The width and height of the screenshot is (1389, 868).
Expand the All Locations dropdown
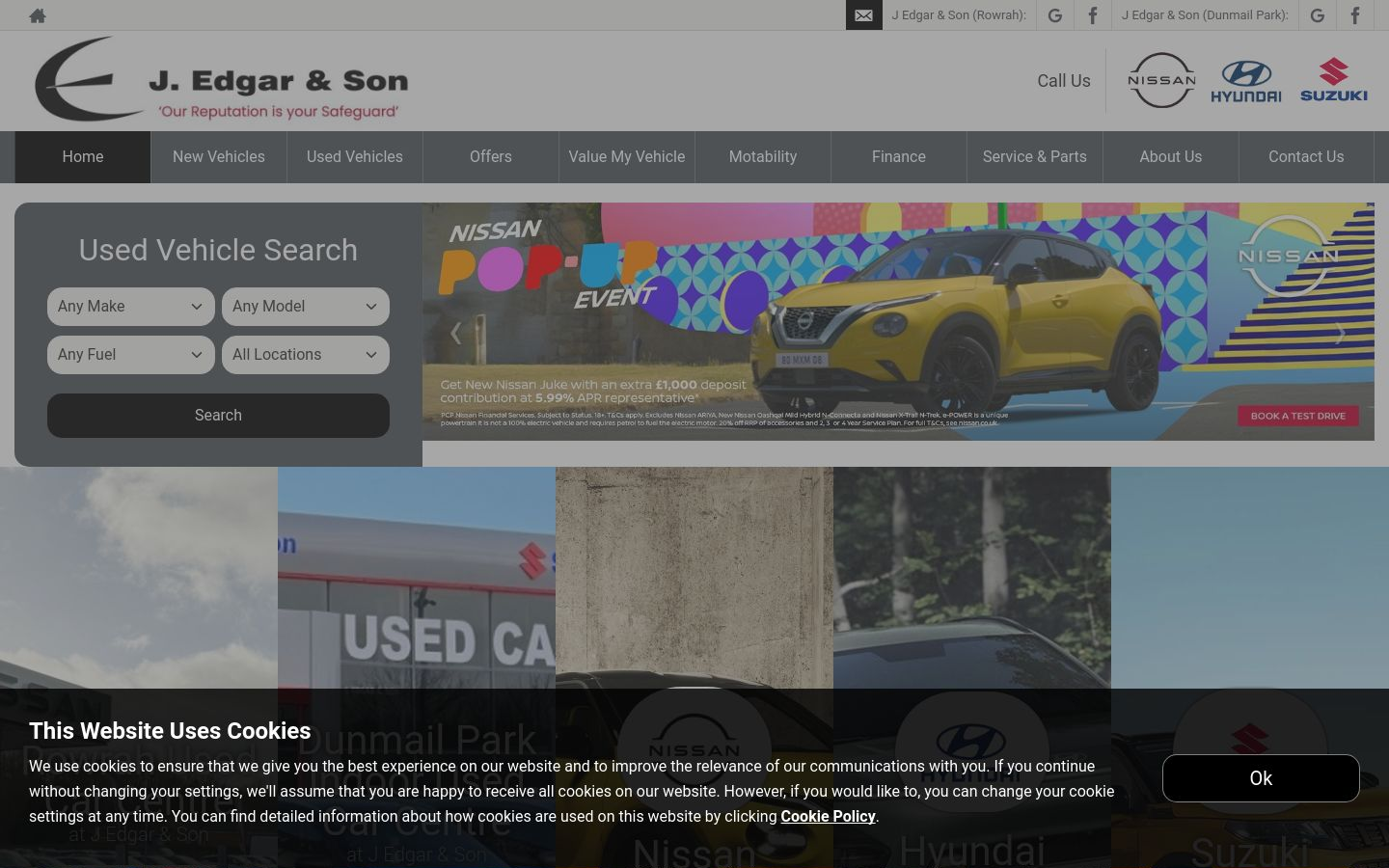(306, 355)
